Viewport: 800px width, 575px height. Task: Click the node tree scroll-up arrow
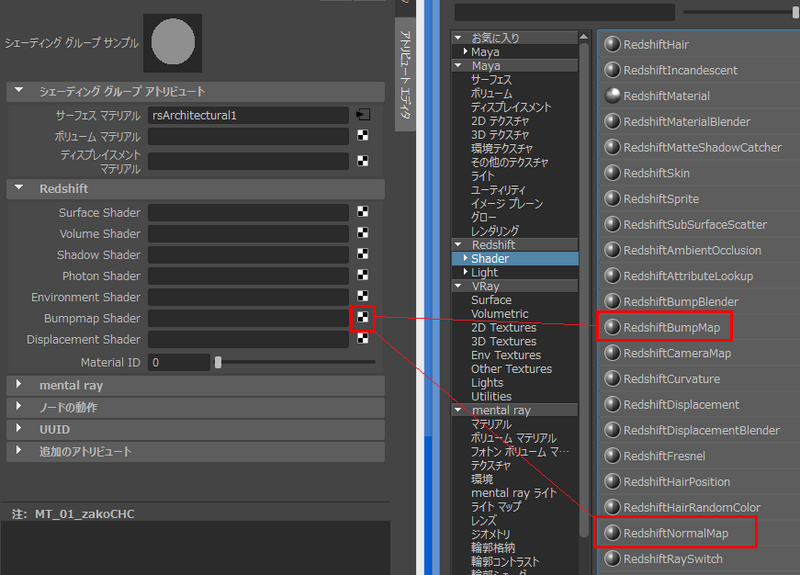click(x=584, y=37)
